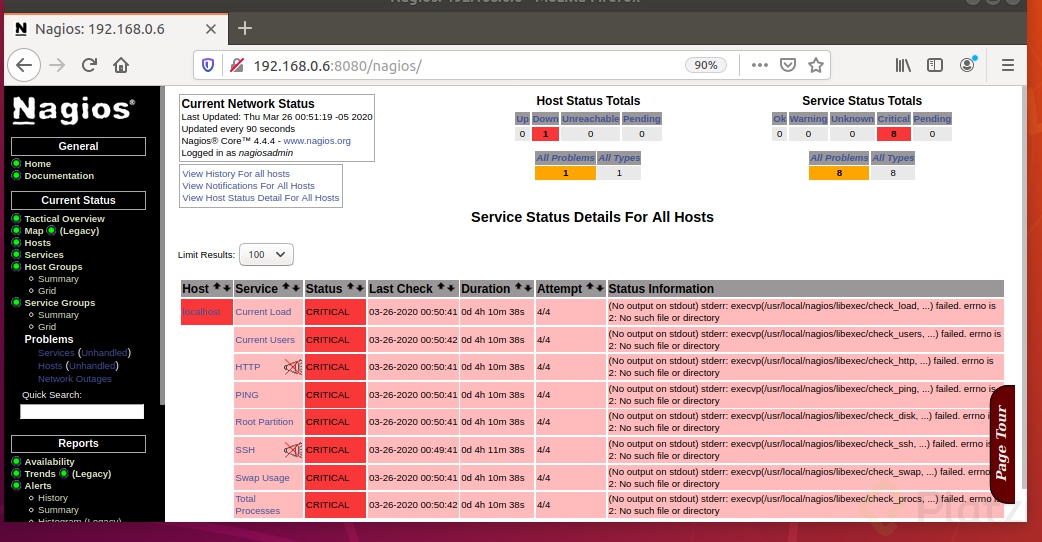Open the Services sidebar item
This screenshot has height=542, width=1042.
click(x=44, y=254)
